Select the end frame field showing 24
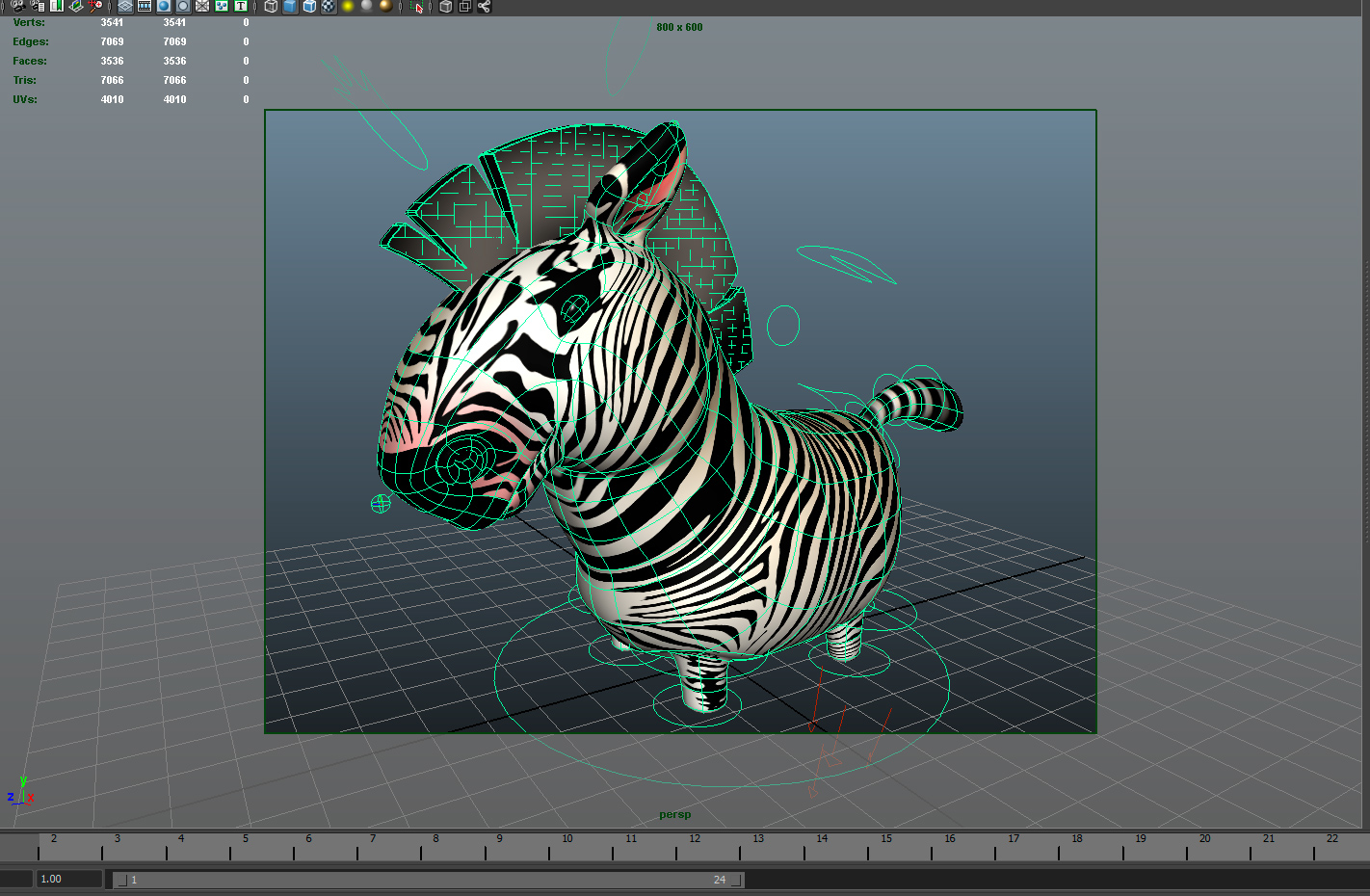The height and width of the screenshot is (896, 1370). point(719,879)
